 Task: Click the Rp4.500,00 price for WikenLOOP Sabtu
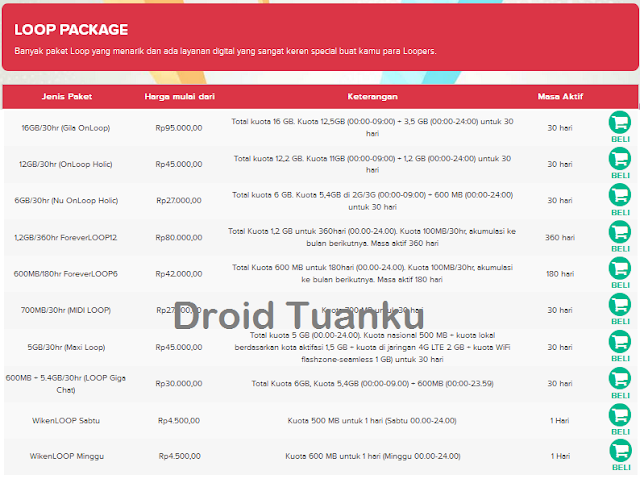coord(179,421)
